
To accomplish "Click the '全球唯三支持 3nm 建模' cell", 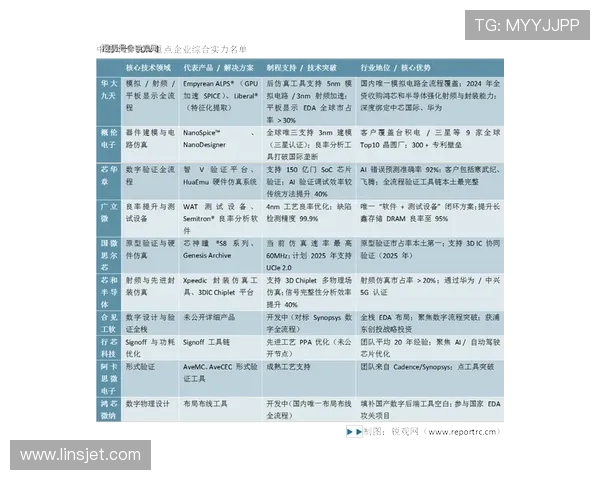I will coord(309,144).
